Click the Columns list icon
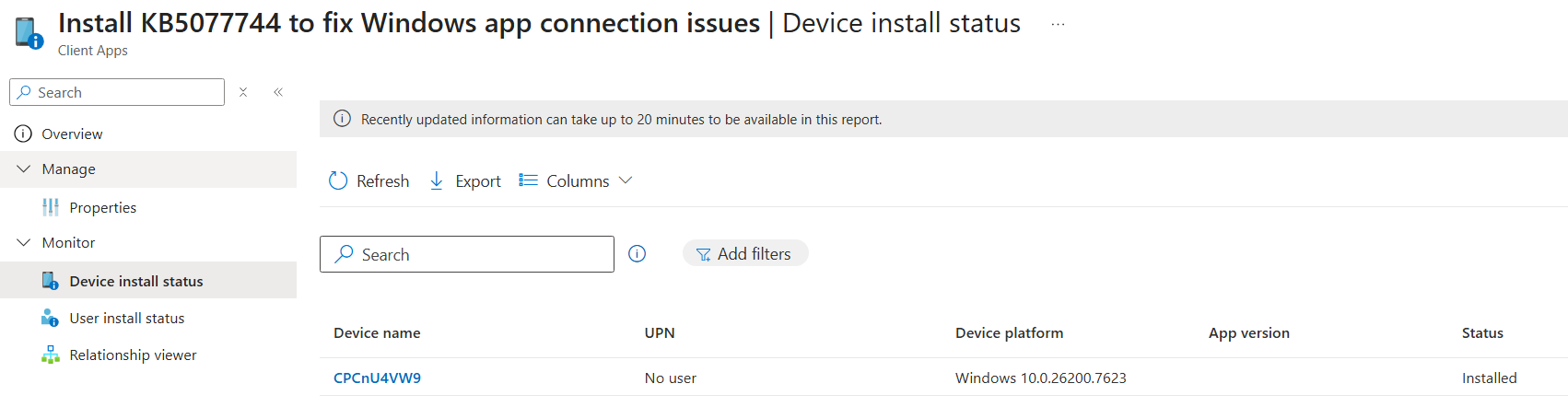This screenshot has height=407, width=1568. 528,180
